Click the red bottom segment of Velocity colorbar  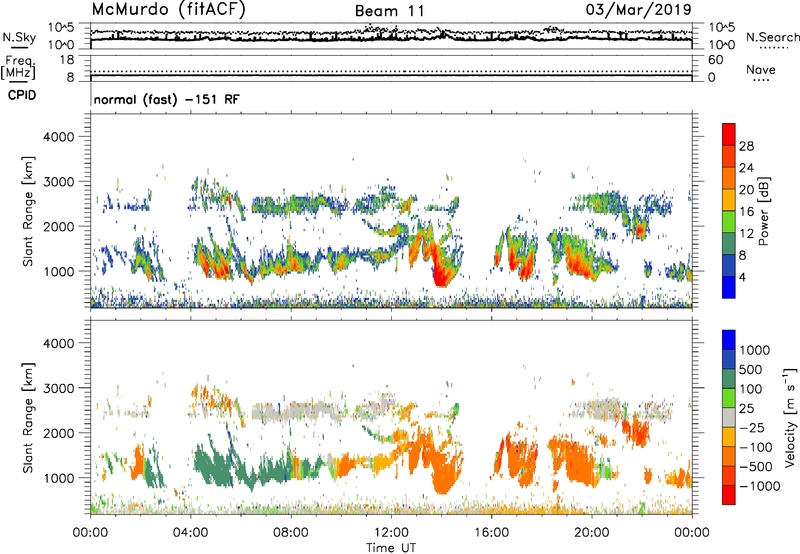[729, 495]
